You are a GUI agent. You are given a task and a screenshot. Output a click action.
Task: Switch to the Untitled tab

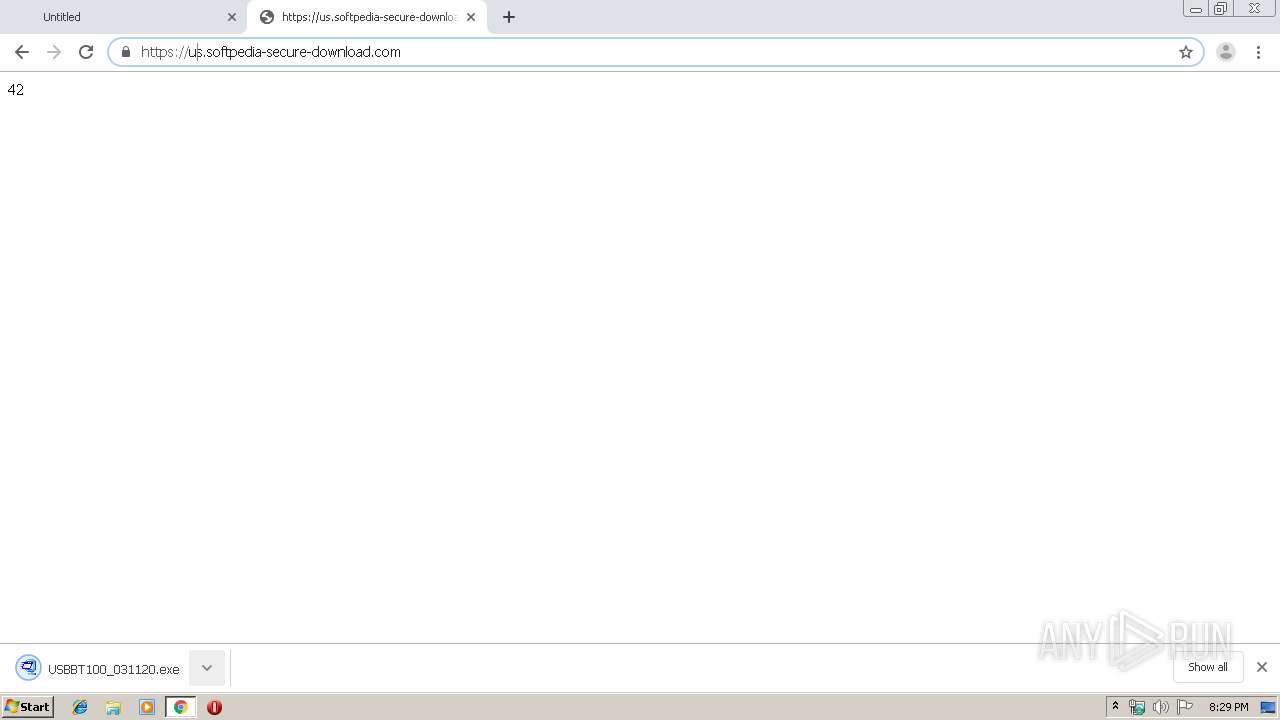click(125, 17)
